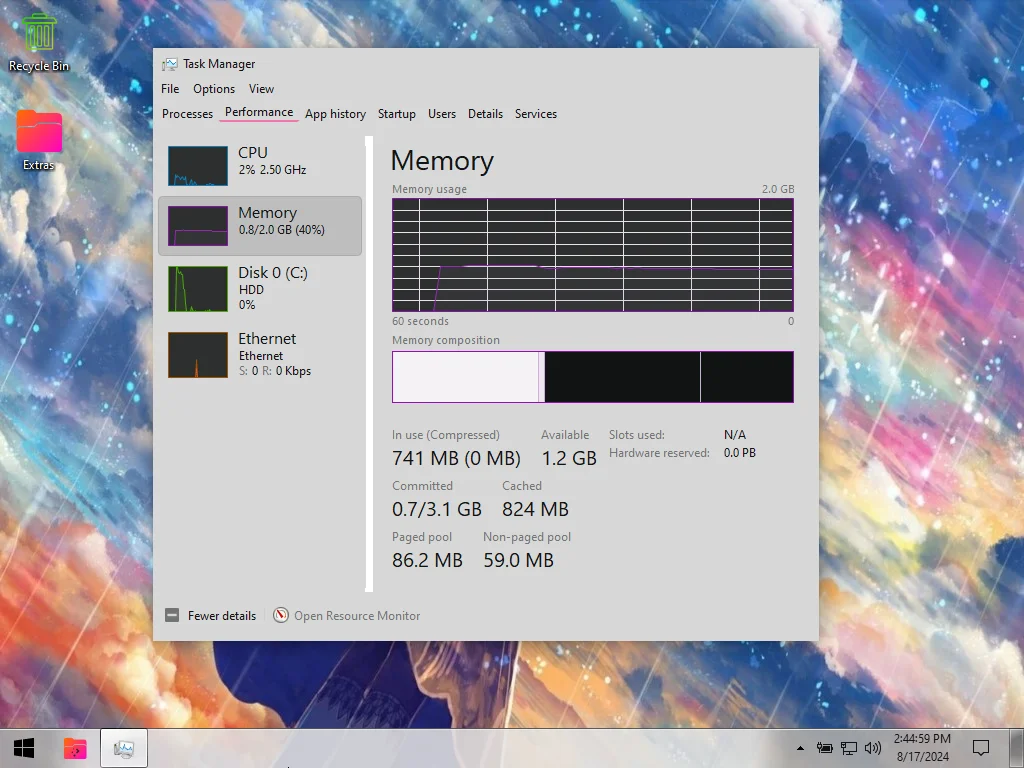
Task: Click the sidebar vertical scrollbar
Action: [369, 364]
